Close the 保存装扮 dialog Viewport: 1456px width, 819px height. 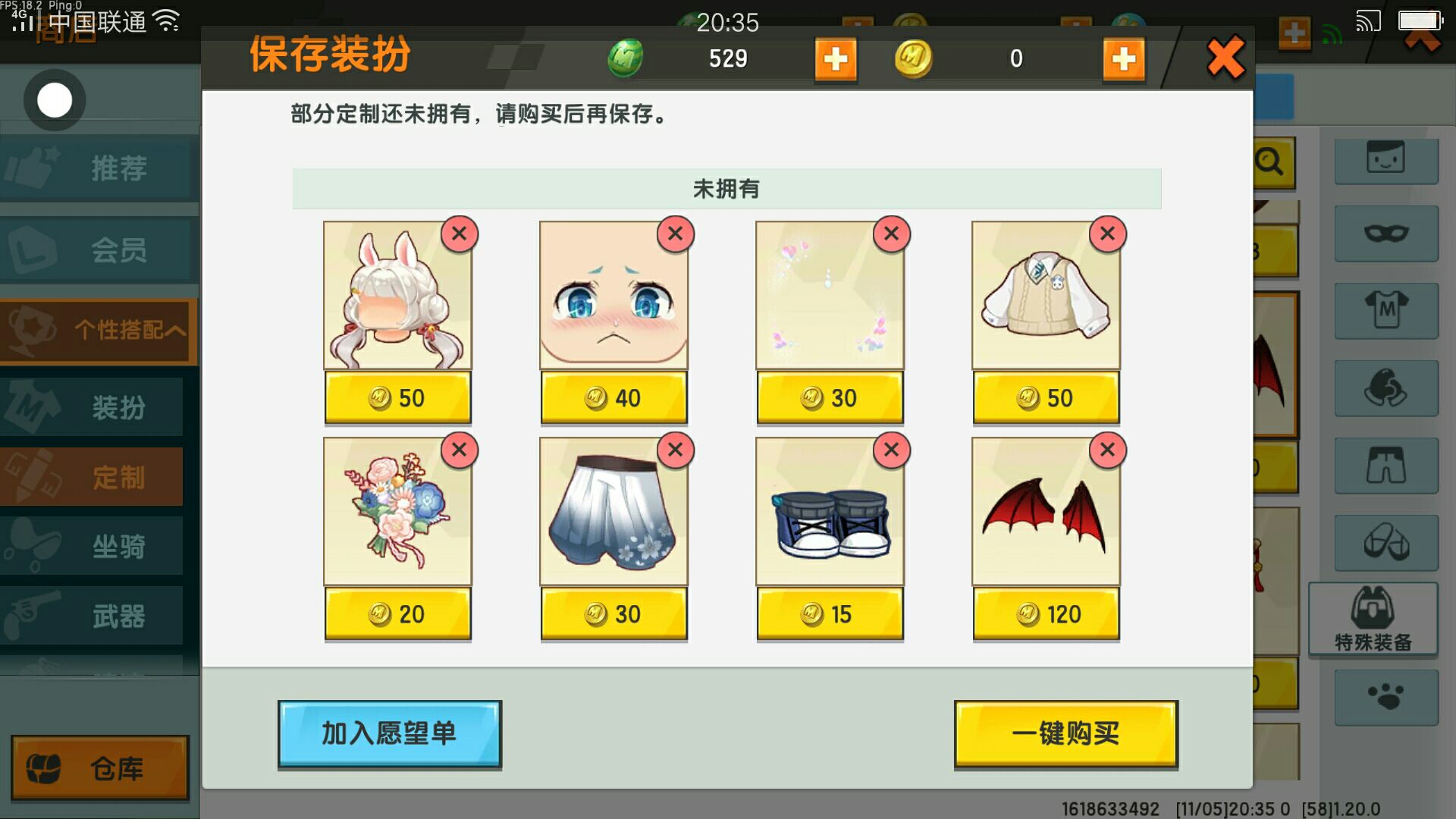(x=1225, y=58)
